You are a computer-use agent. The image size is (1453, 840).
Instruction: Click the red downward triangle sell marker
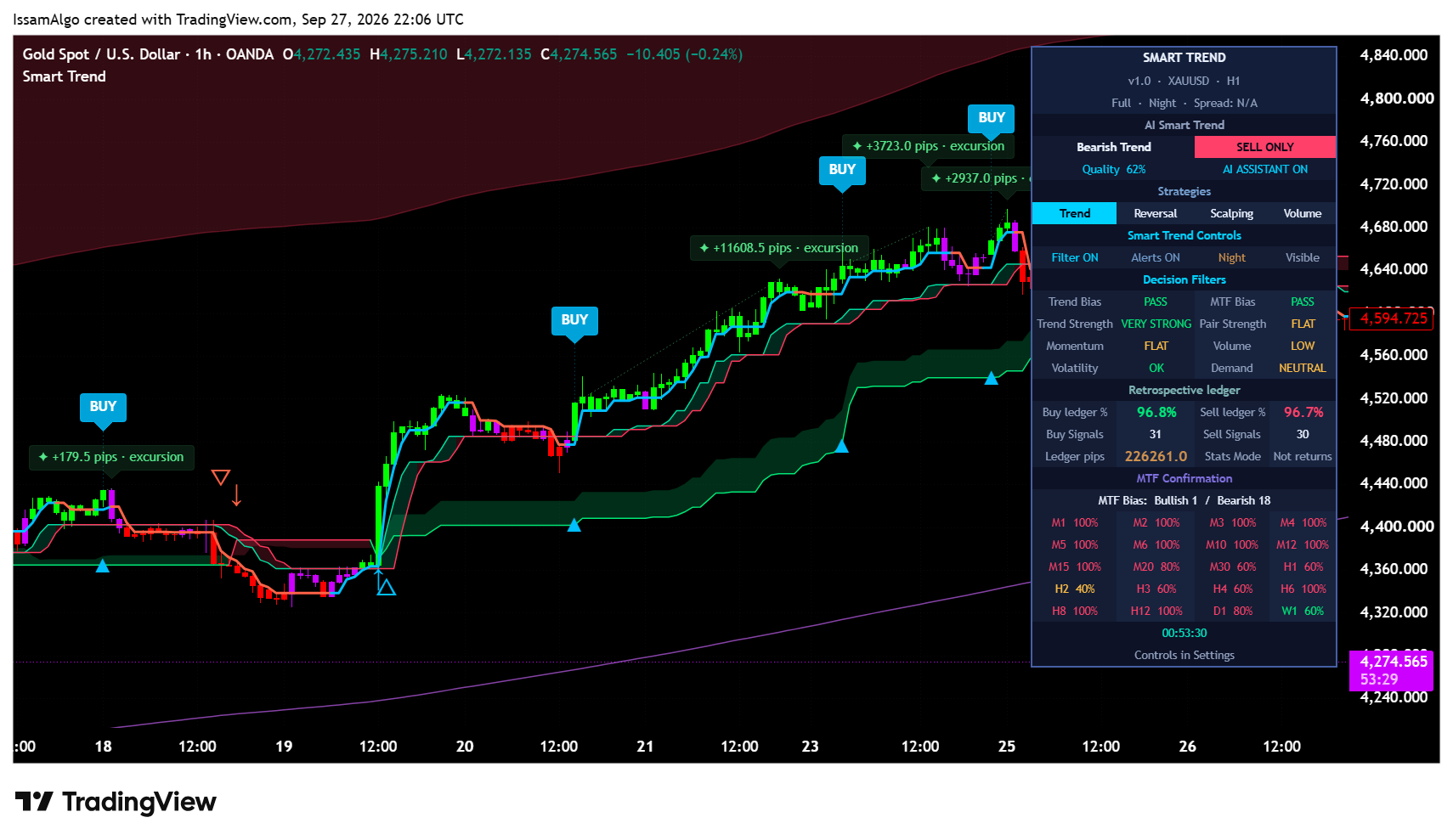[x=221, y=477]
